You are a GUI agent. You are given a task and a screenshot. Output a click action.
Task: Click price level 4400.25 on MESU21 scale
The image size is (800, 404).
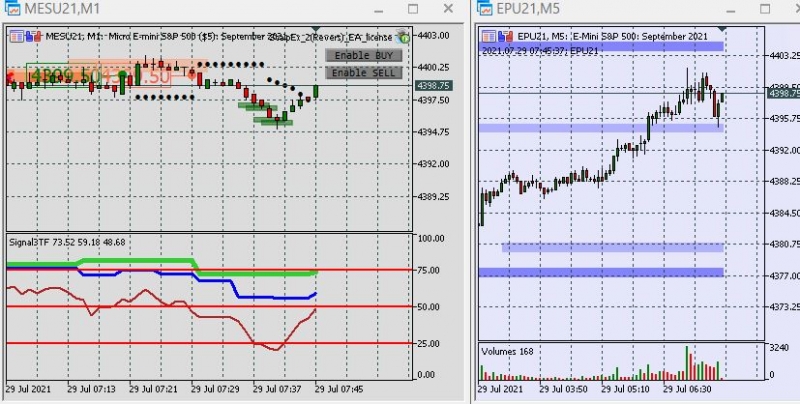pyautogui.click(x=433, y=67)
